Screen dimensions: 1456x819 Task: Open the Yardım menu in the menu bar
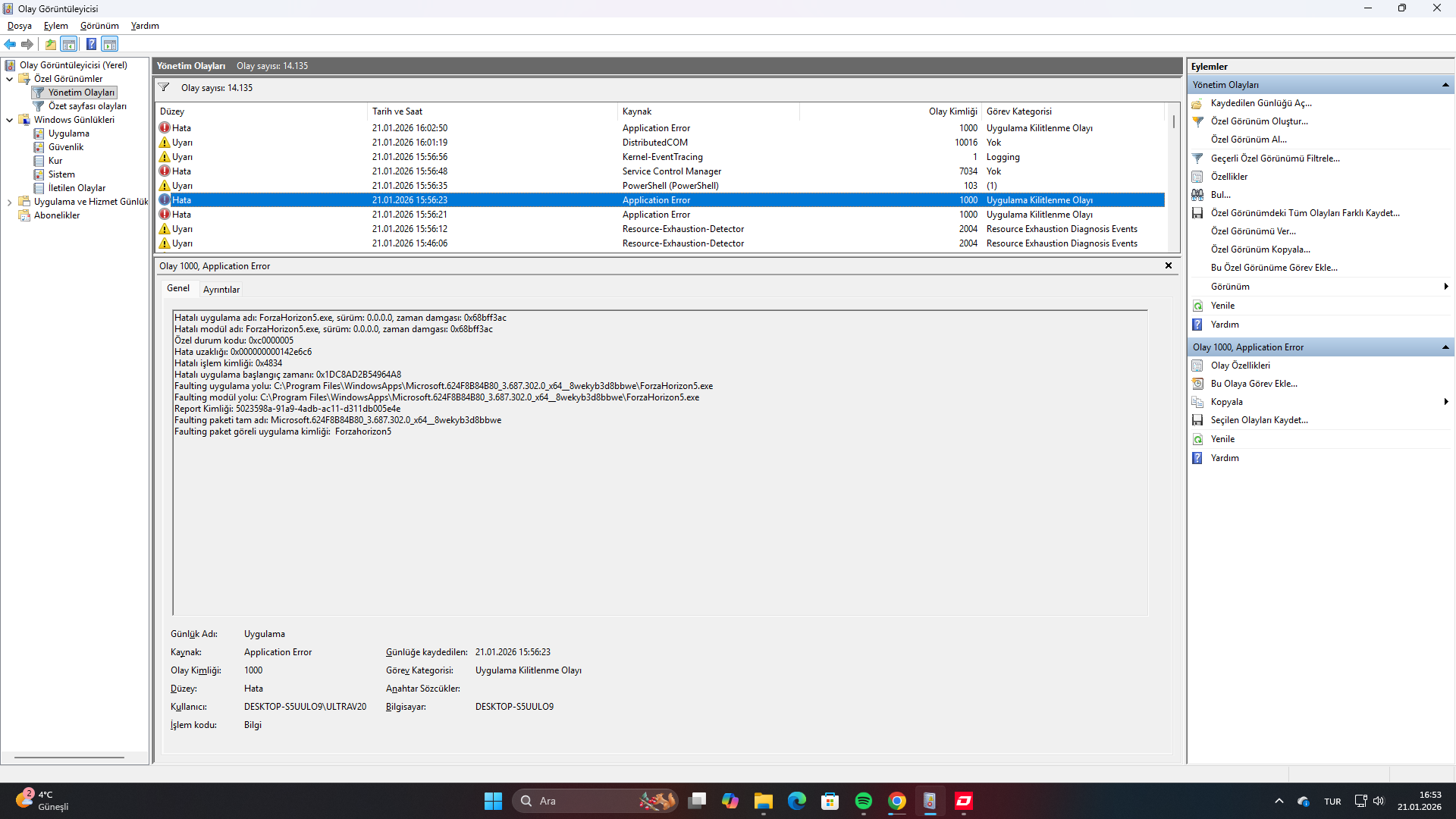tap(145, 26)
